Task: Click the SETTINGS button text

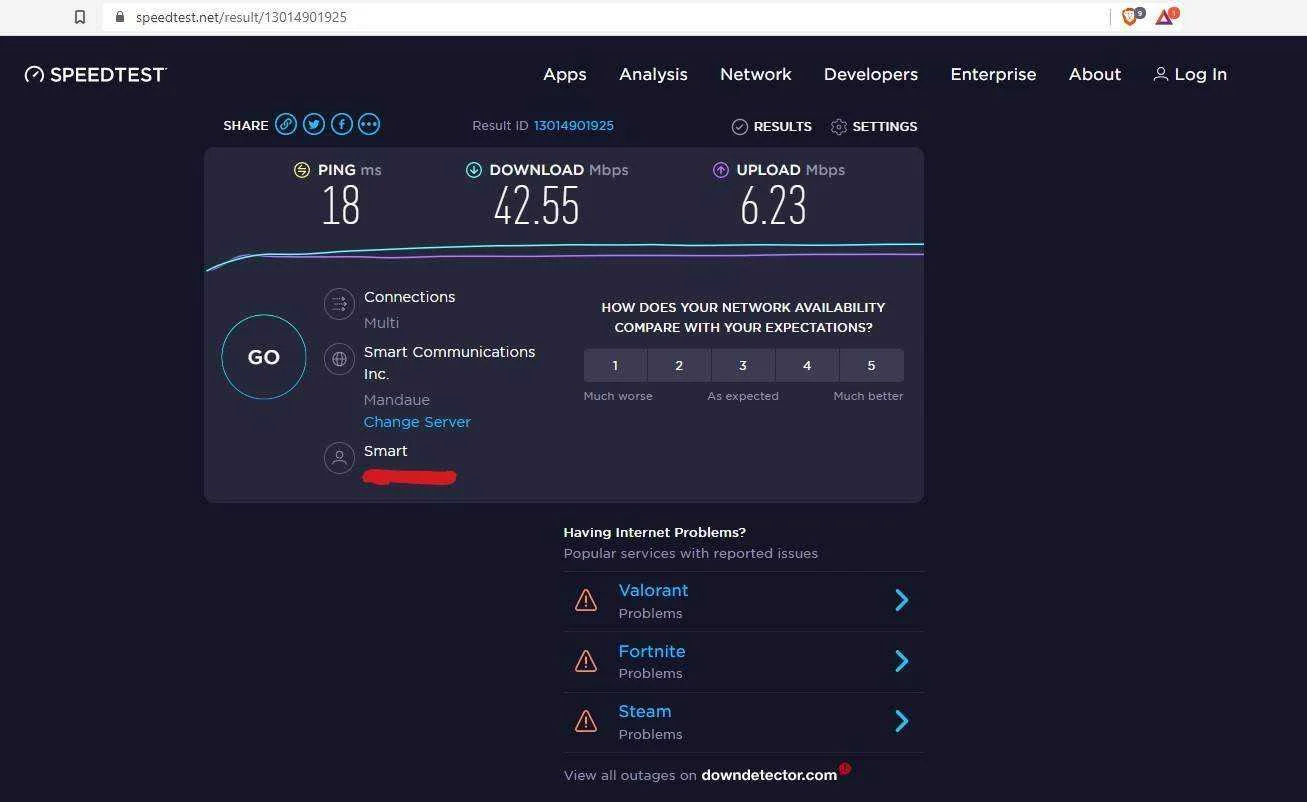Action: (885, 126)
